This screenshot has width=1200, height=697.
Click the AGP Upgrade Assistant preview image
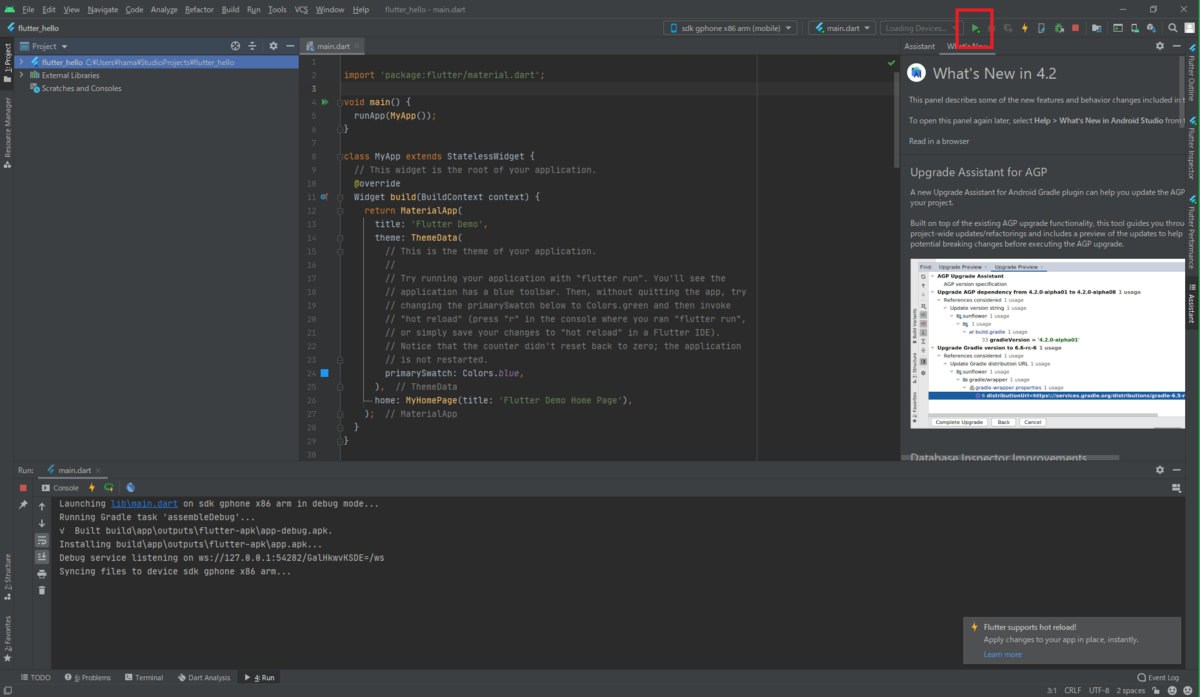click(1047, 344)
